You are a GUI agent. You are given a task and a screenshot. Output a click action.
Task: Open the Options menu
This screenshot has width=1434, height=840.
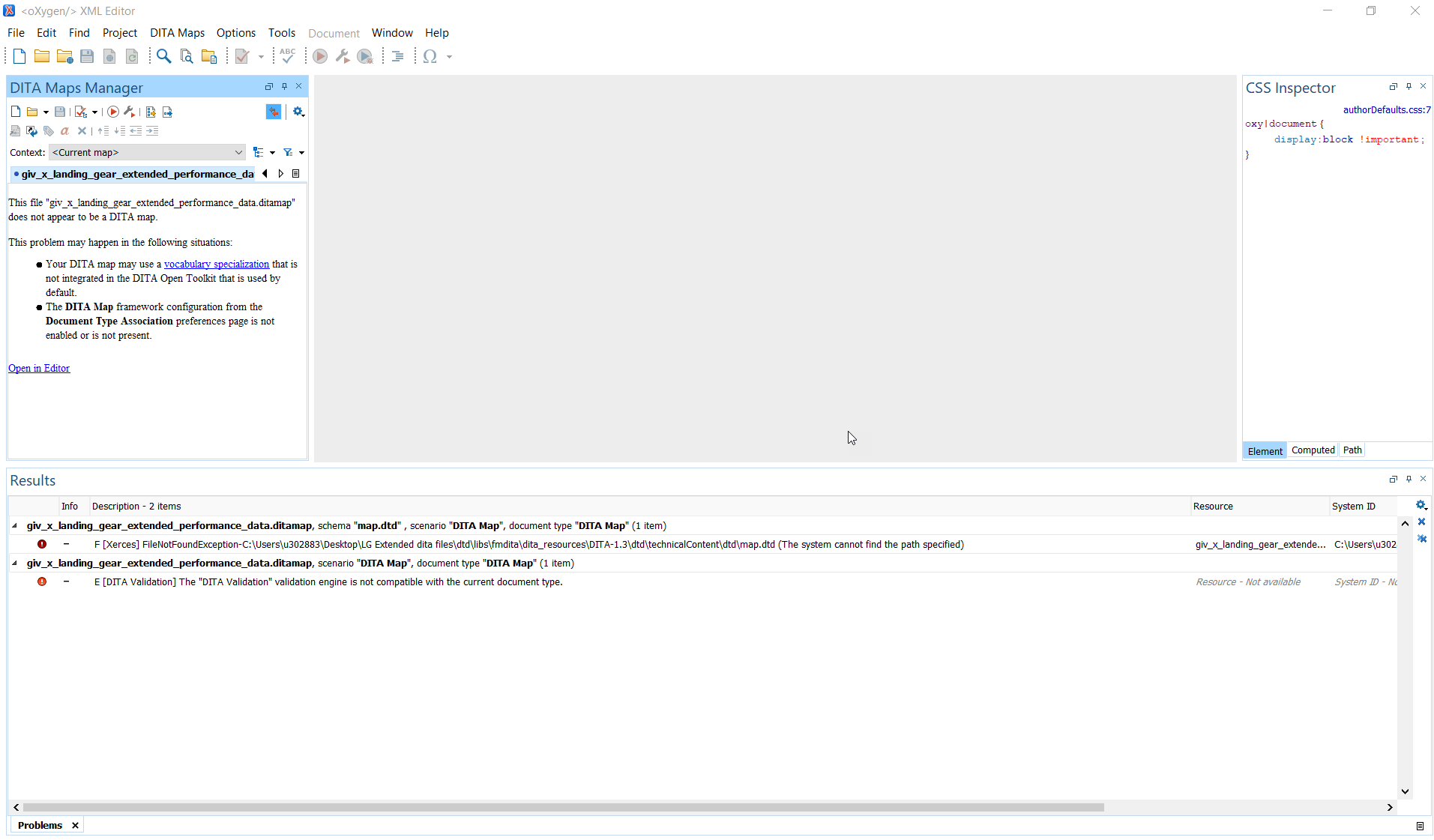pyautogui.click(x=236, y=33)
